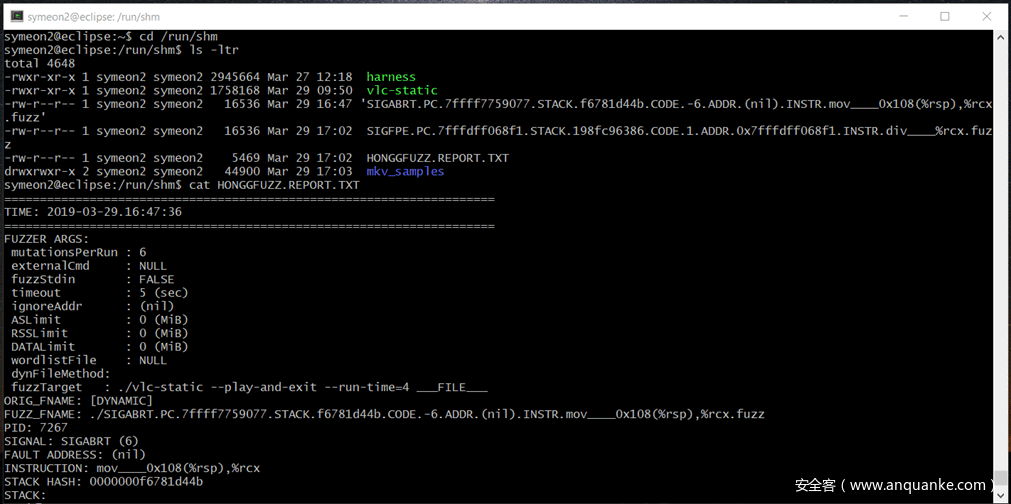Click the 'fuzzTarget' line with vlc-static command
Screen dimensions: 1011x504
pyautogui.click(x=249, y=387)
